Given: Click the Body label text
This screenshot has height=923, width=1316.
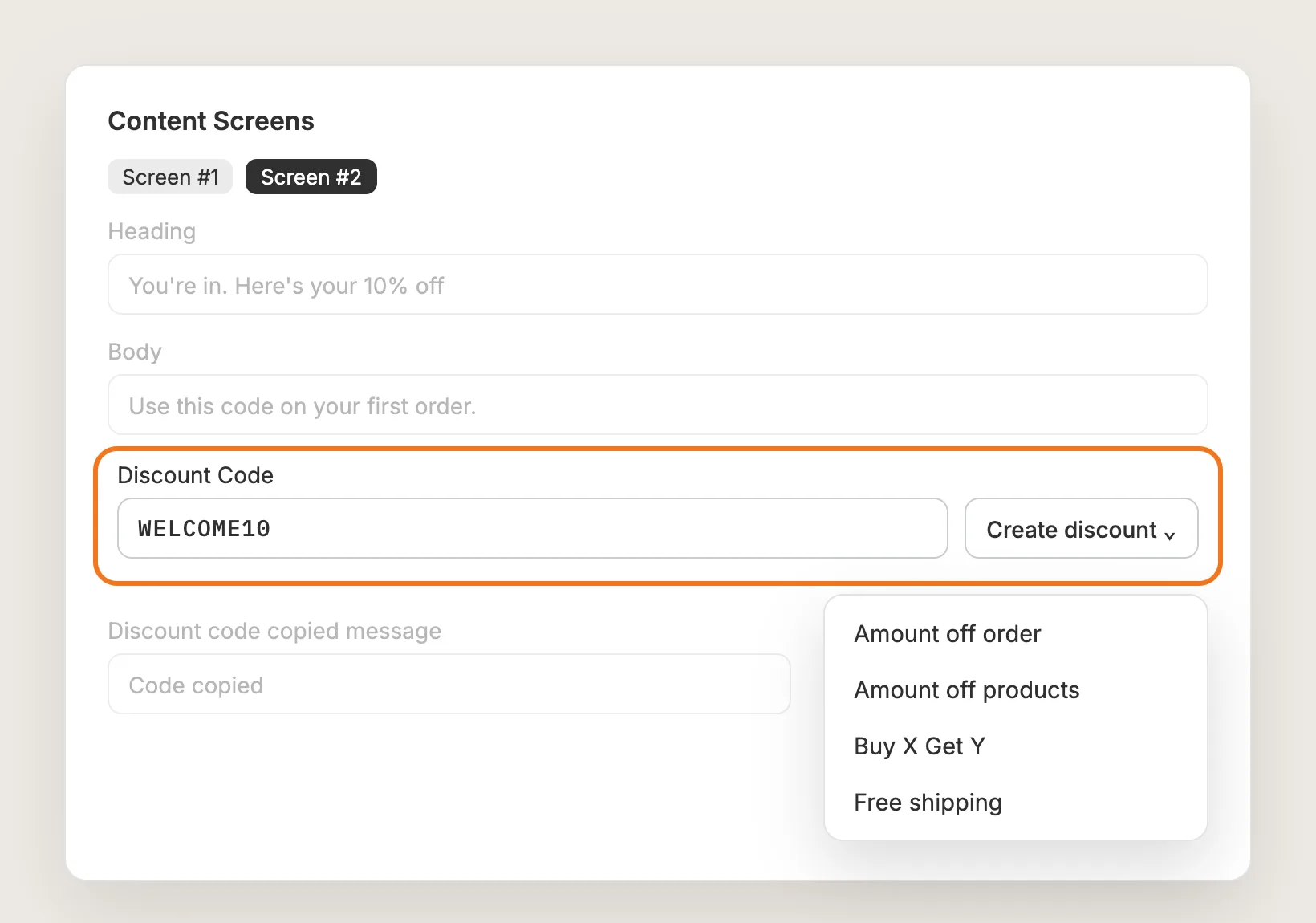Looking at the screenshot, I should click(x=135, y=352).
